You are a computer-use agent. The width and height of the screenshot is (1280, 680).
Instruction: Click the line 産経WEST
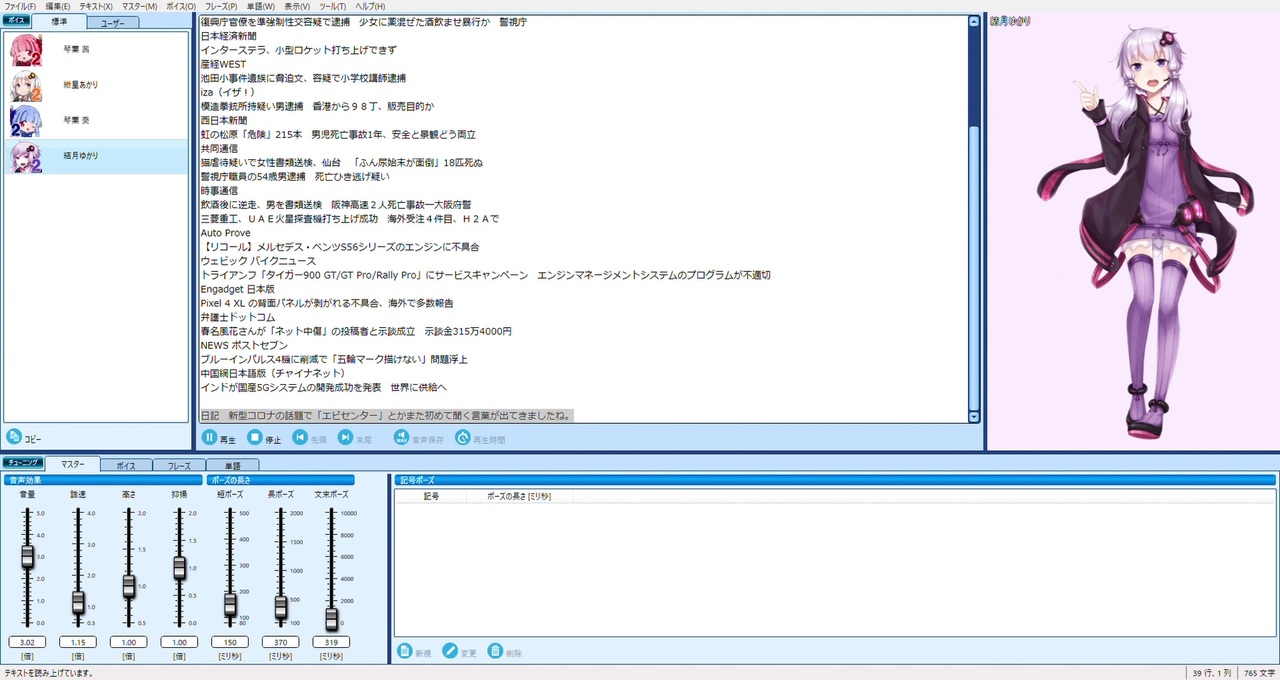(x=223, y=64)
